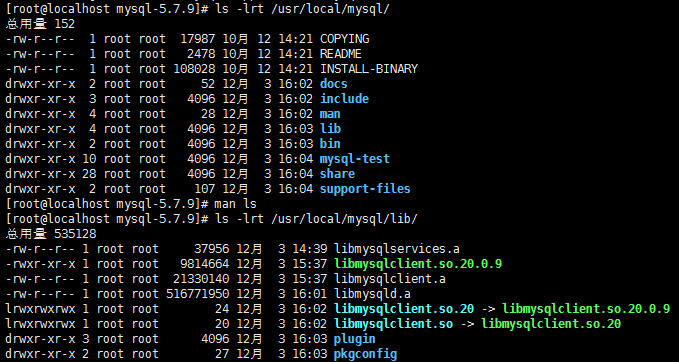The width and height of the screenshot is (679, 362).
Task: Click file size 9814664
Action: point(204,264)
